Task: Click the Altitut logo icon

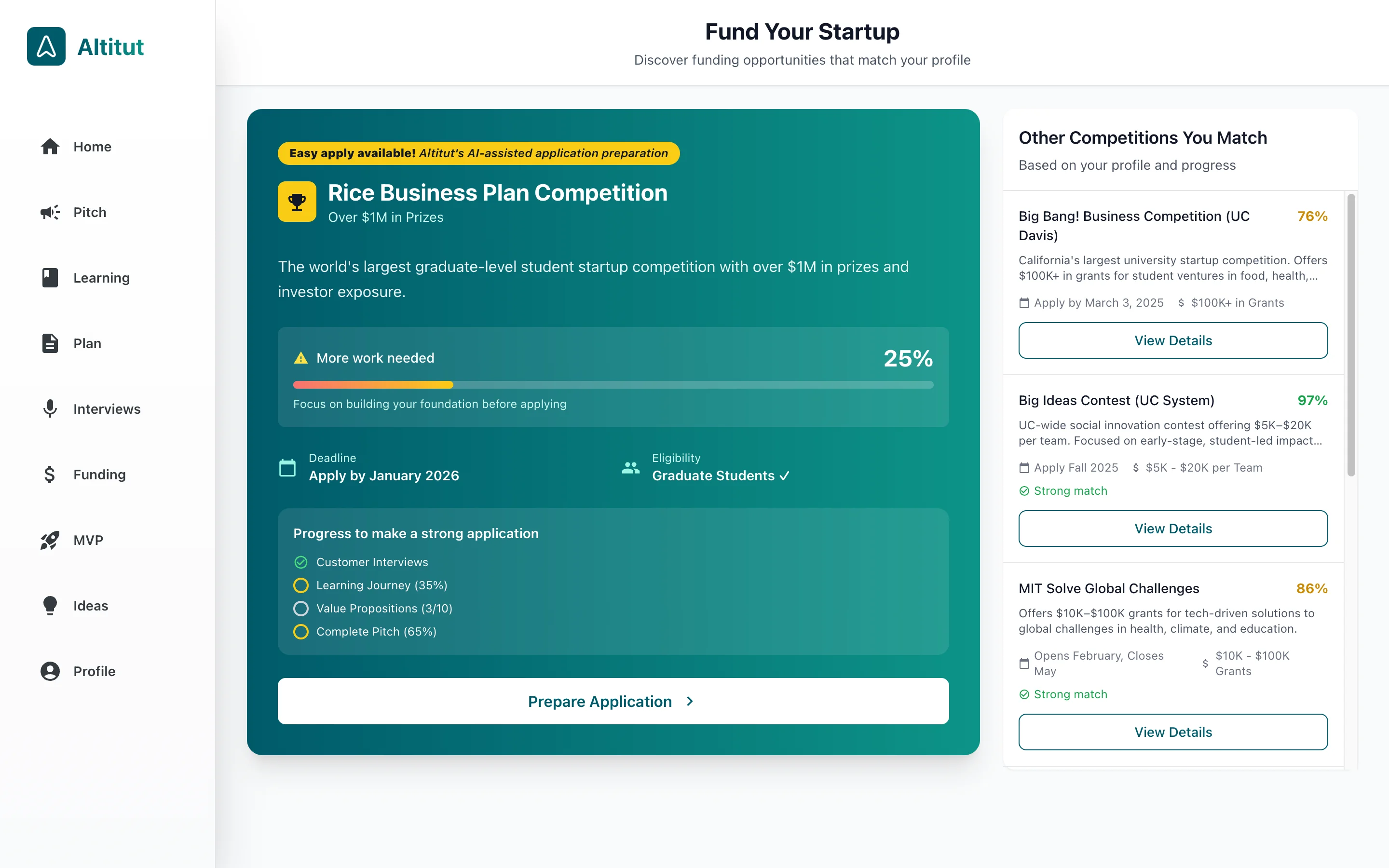Action: click(46, 46)
